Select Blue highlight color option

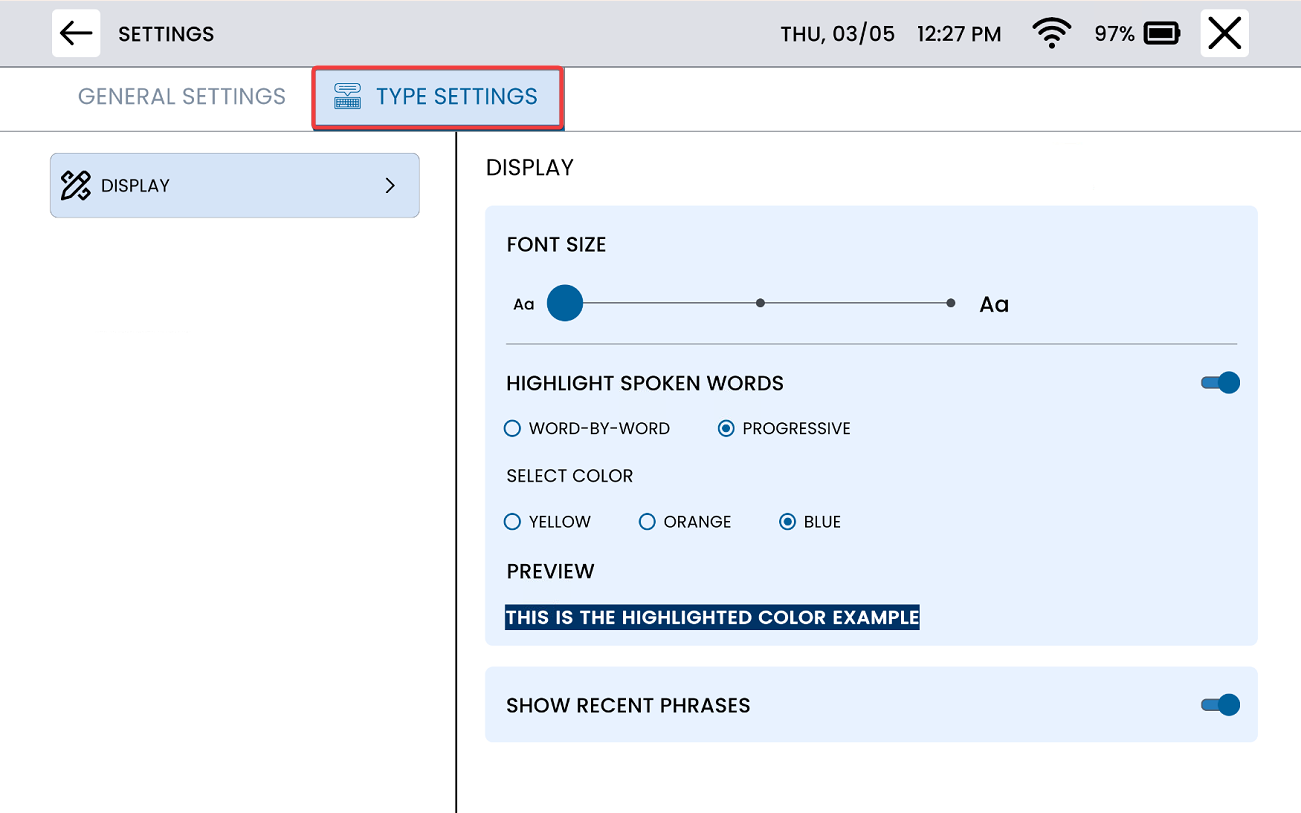pyautogui.click(x=788, y=522)
